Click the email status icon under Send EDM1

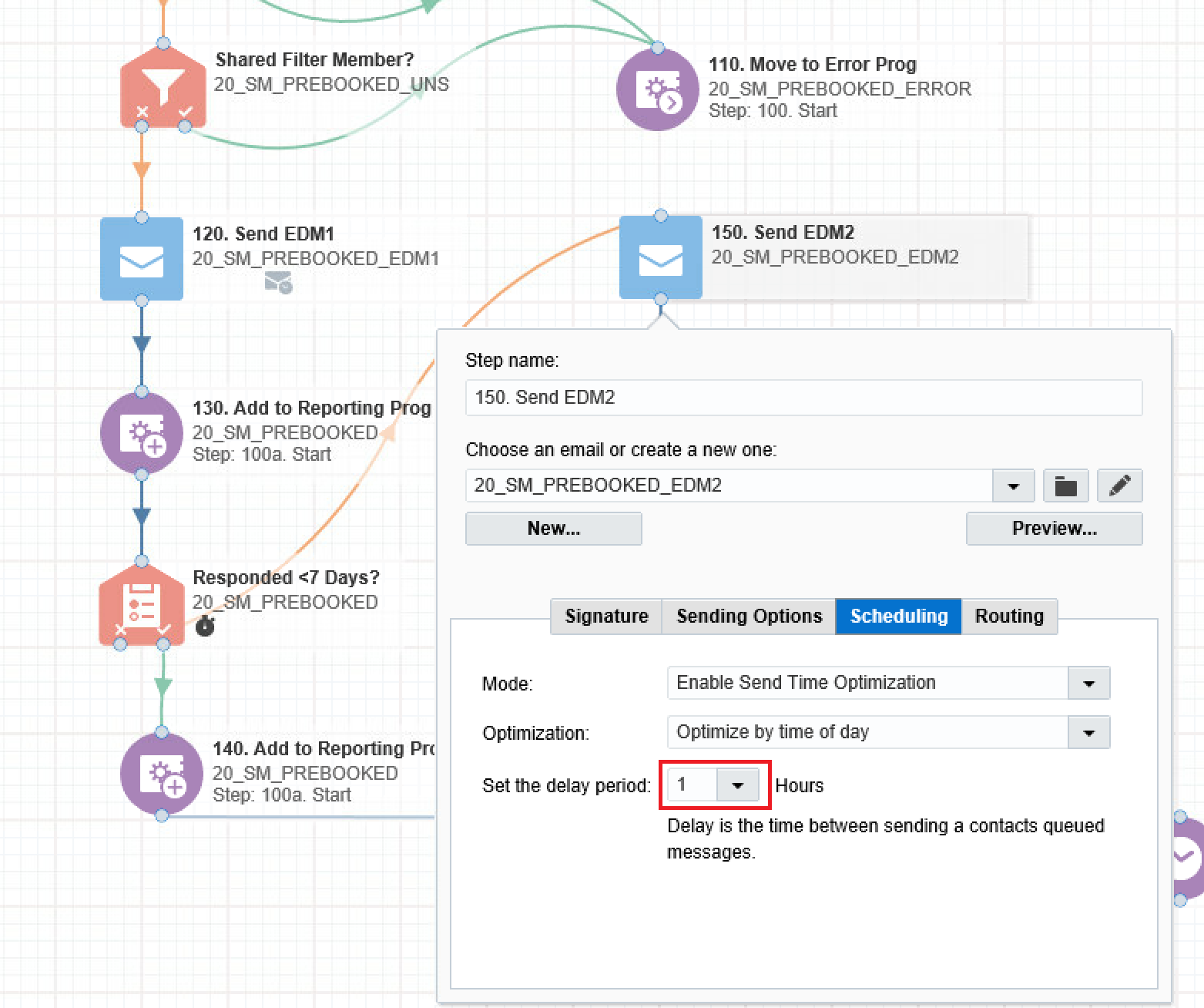pyautogui.click(x=278, y=282)
